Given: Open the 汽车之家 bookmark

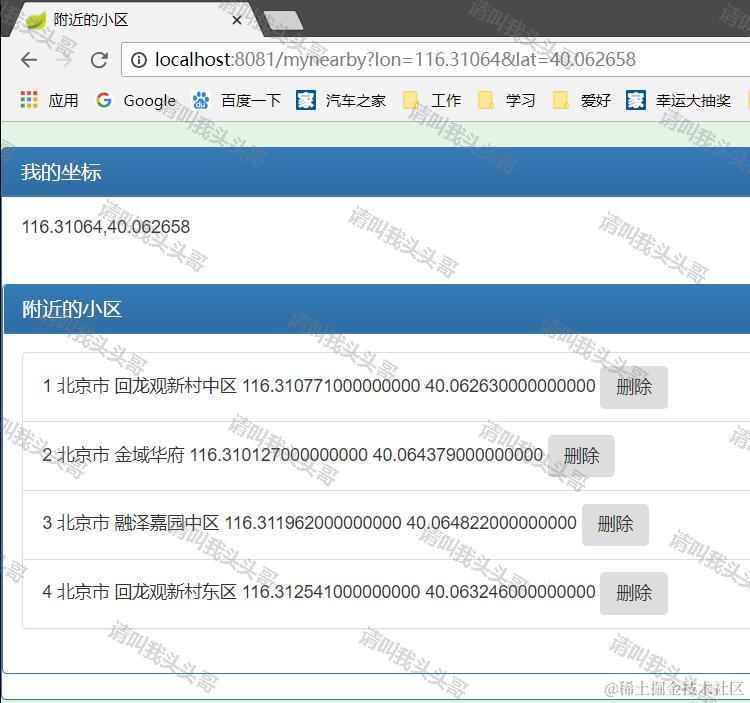Looking at the screenshot, I should coord(341,100).
